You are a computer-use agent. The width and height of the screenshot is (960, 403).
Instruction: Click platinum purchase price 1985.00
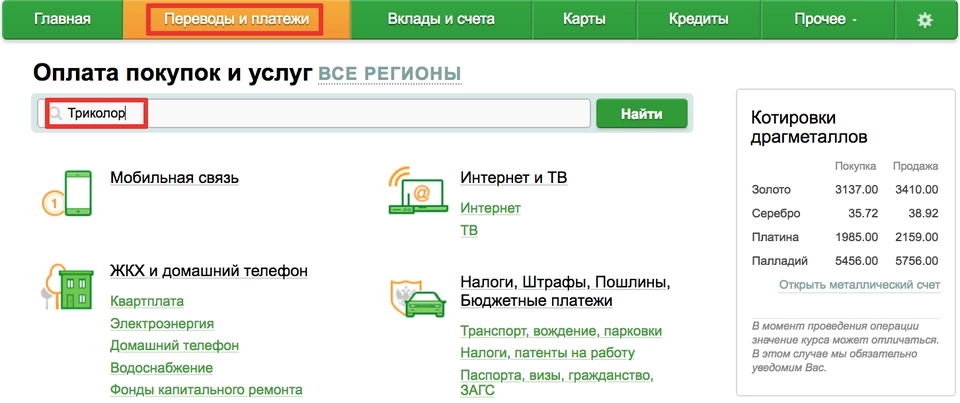coord(857,237)
